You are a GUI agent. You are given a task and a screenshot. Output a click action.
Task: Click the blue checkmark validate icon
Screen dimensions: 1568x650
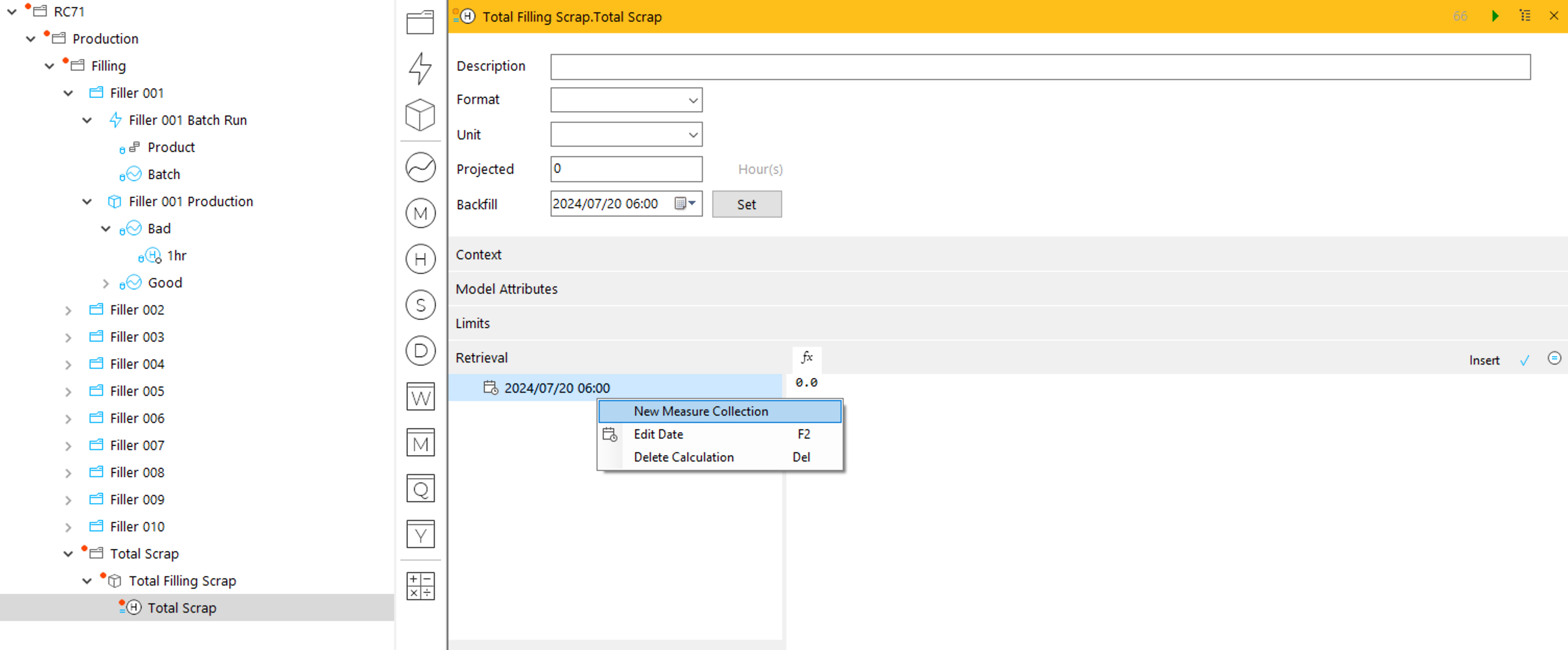(1525, 360)
